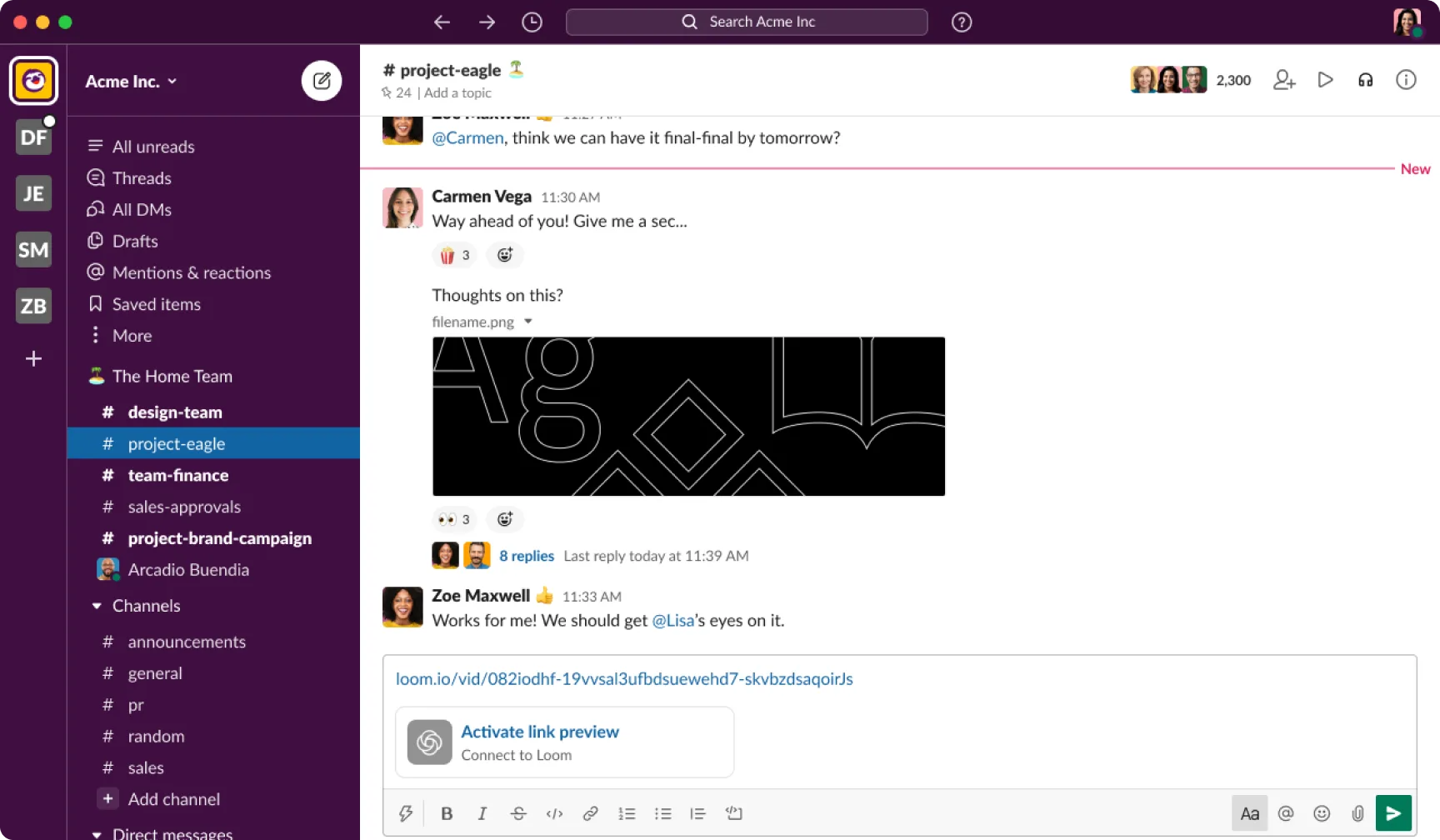The image size is (1440, 840).
Task: Open the emoji picker in composer
Action: 1322,813
